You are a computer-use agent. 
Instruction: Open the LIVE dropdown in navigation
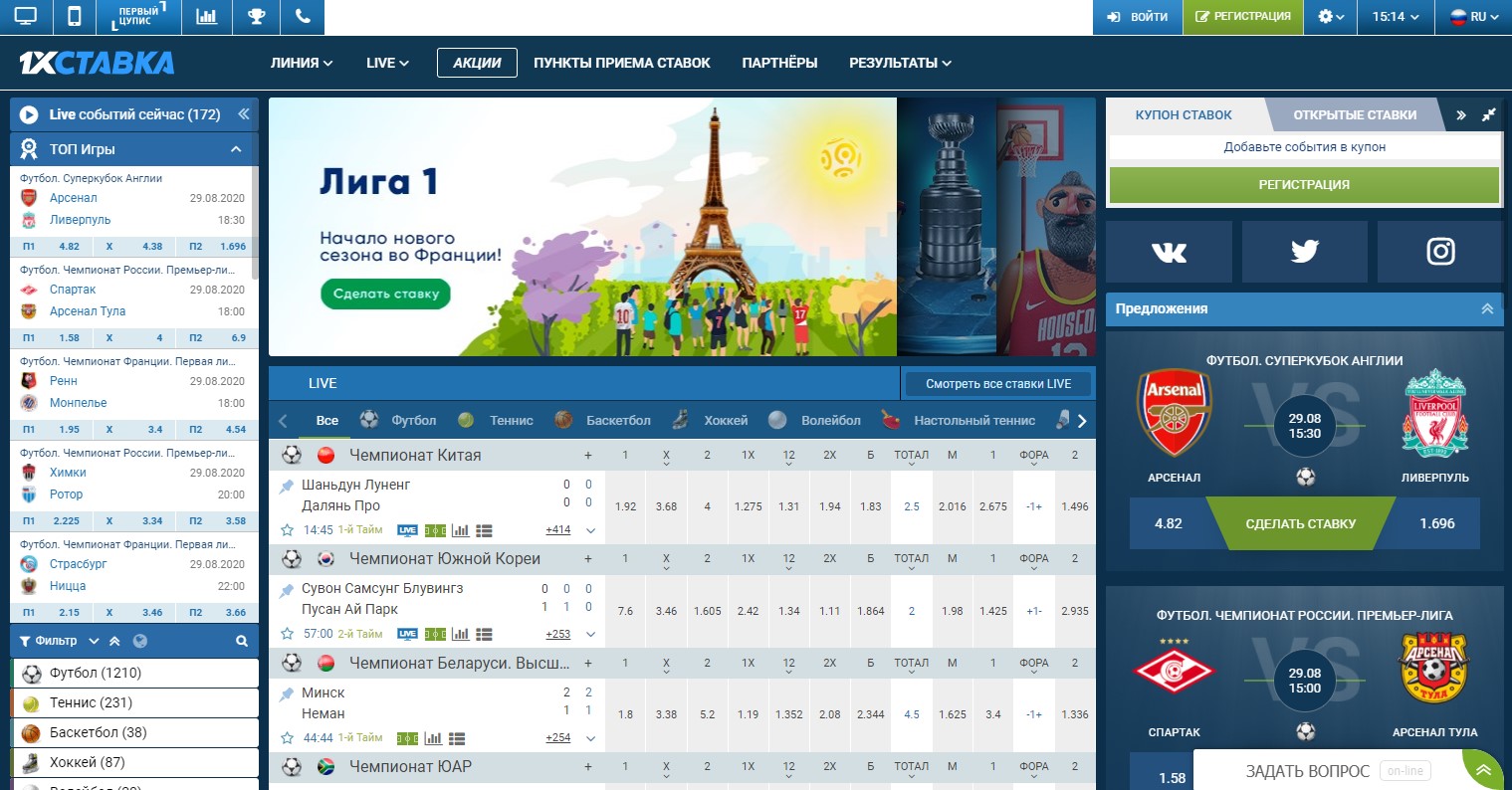click(388, 63)
